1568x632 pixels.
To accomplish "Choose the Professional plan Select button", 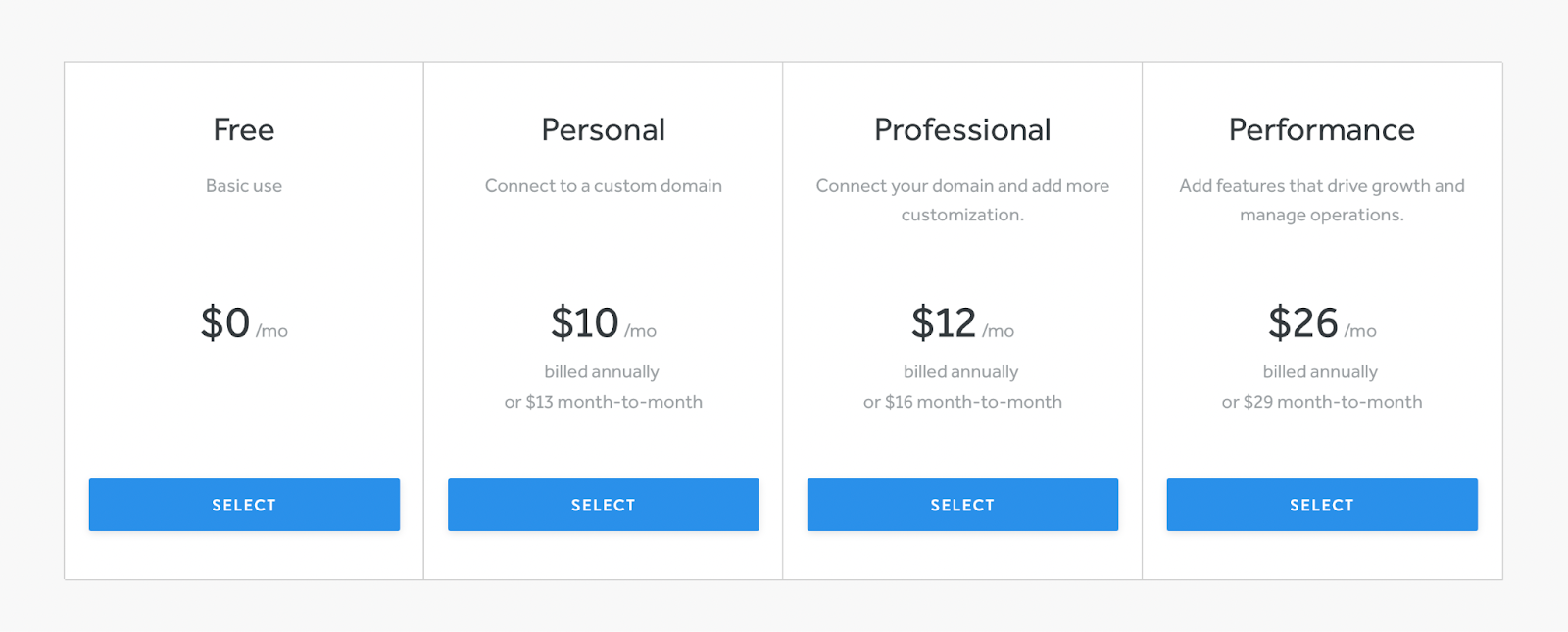I will [962, 505].
